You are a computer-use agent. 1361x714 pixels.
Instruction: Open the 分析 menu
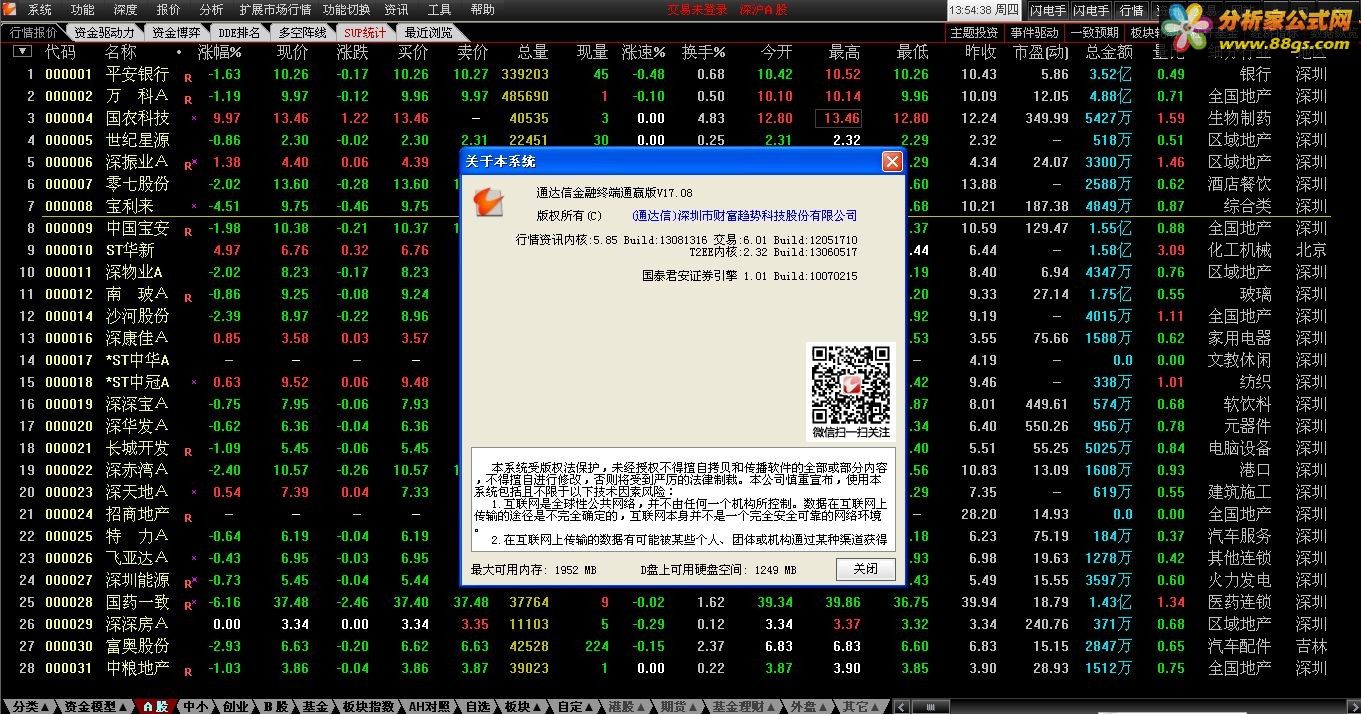point(212,9)
